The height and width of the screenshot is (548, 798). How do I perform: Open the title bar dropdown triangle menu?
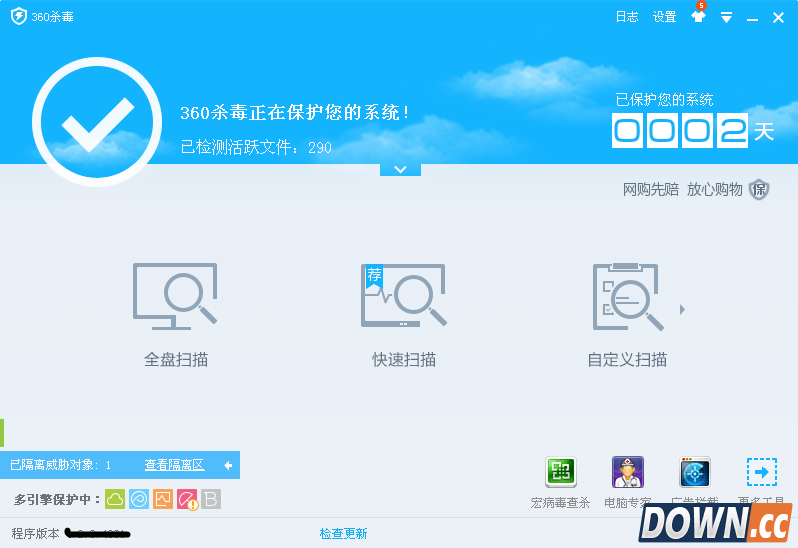(726, 18)
